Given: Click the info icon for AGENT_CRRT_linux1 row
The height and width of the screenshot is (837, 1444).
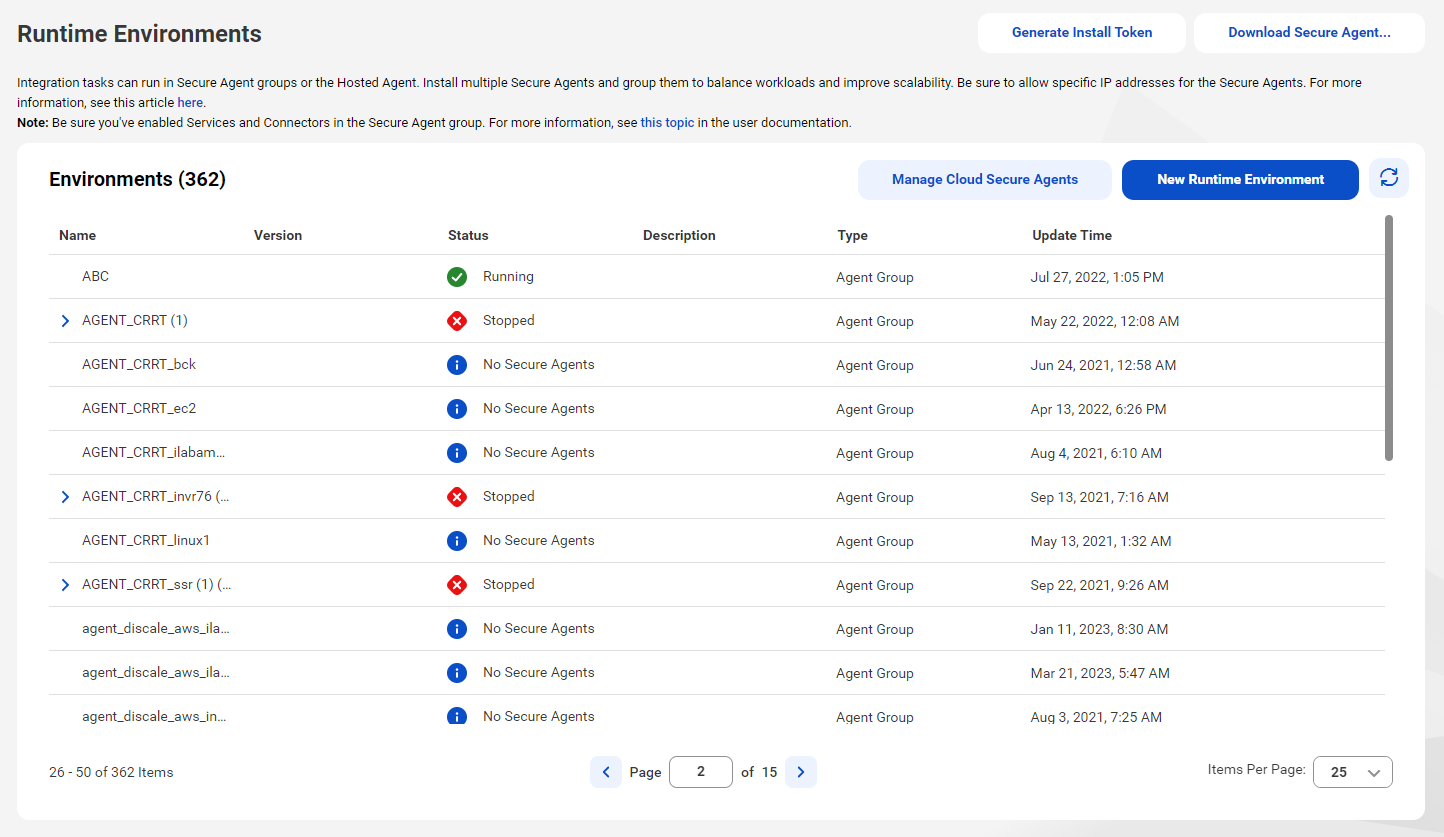Looking at the screenshot, I should click(x=457, y=541).
